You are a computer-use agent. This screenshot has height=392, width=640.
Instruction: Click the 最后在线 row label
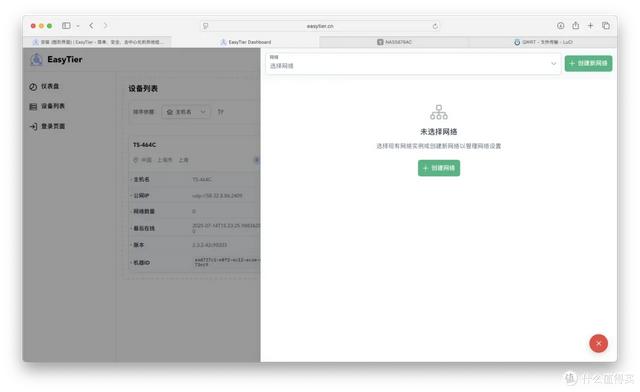[x=144, y=228]
